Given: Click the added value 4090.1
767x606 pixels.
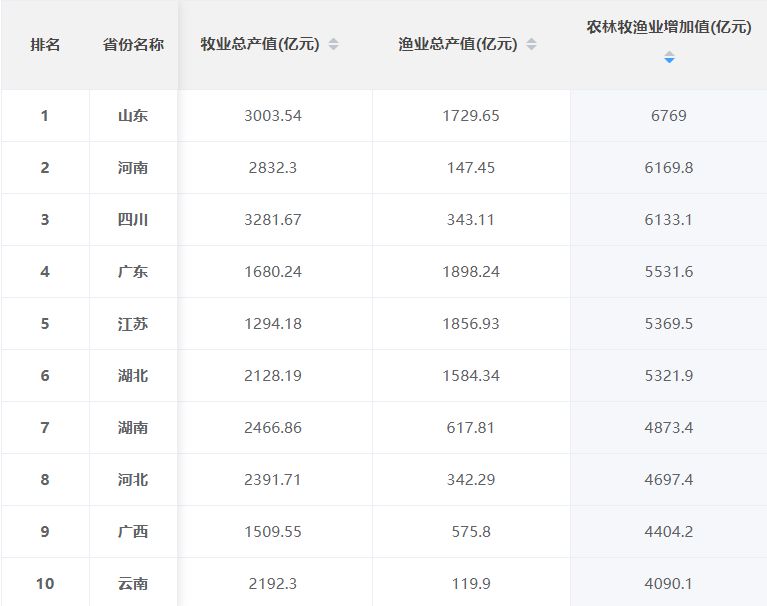Looking at the screenshot, I should [669, 584].
